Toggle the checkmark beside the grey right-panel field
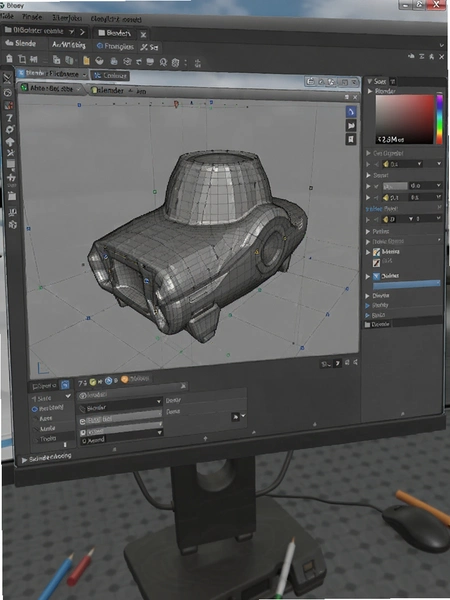This screenshot has height=600, width=450. (x=376, y=186)
